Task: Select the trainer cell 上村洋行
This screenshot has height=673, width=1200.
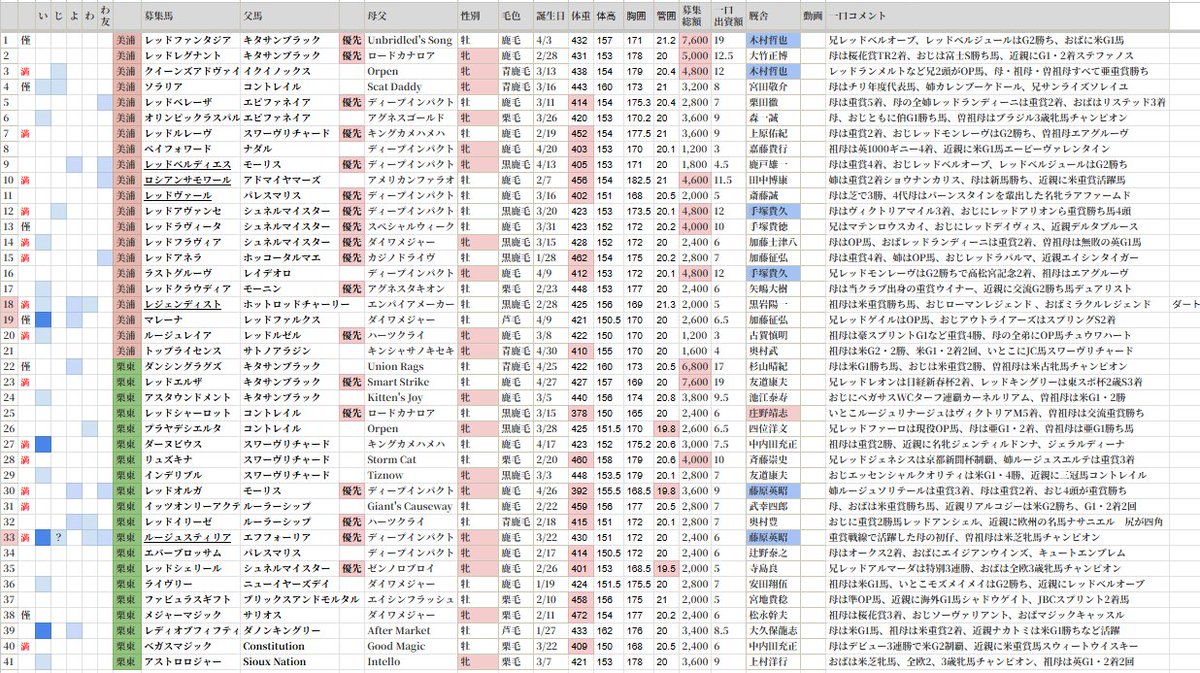Action: 768,661
